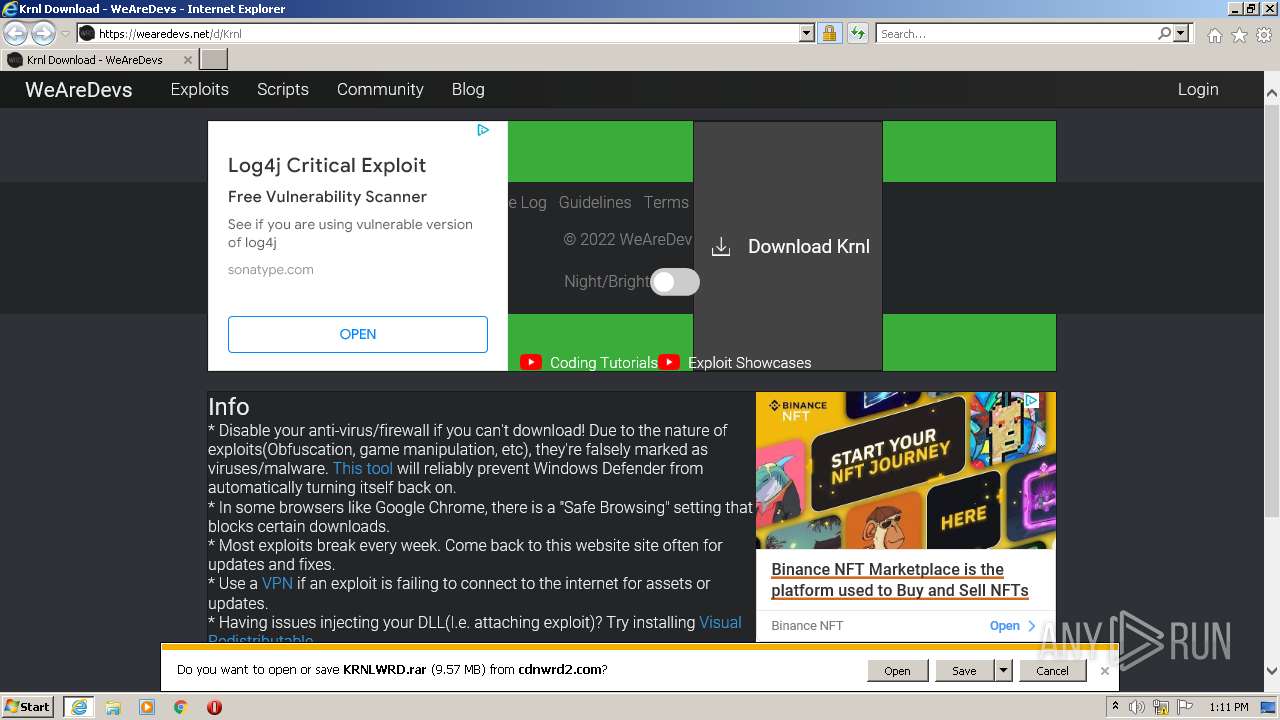1280x720 pixels.
Task: Click the Terms footer link
Action: tap(666, 202)
